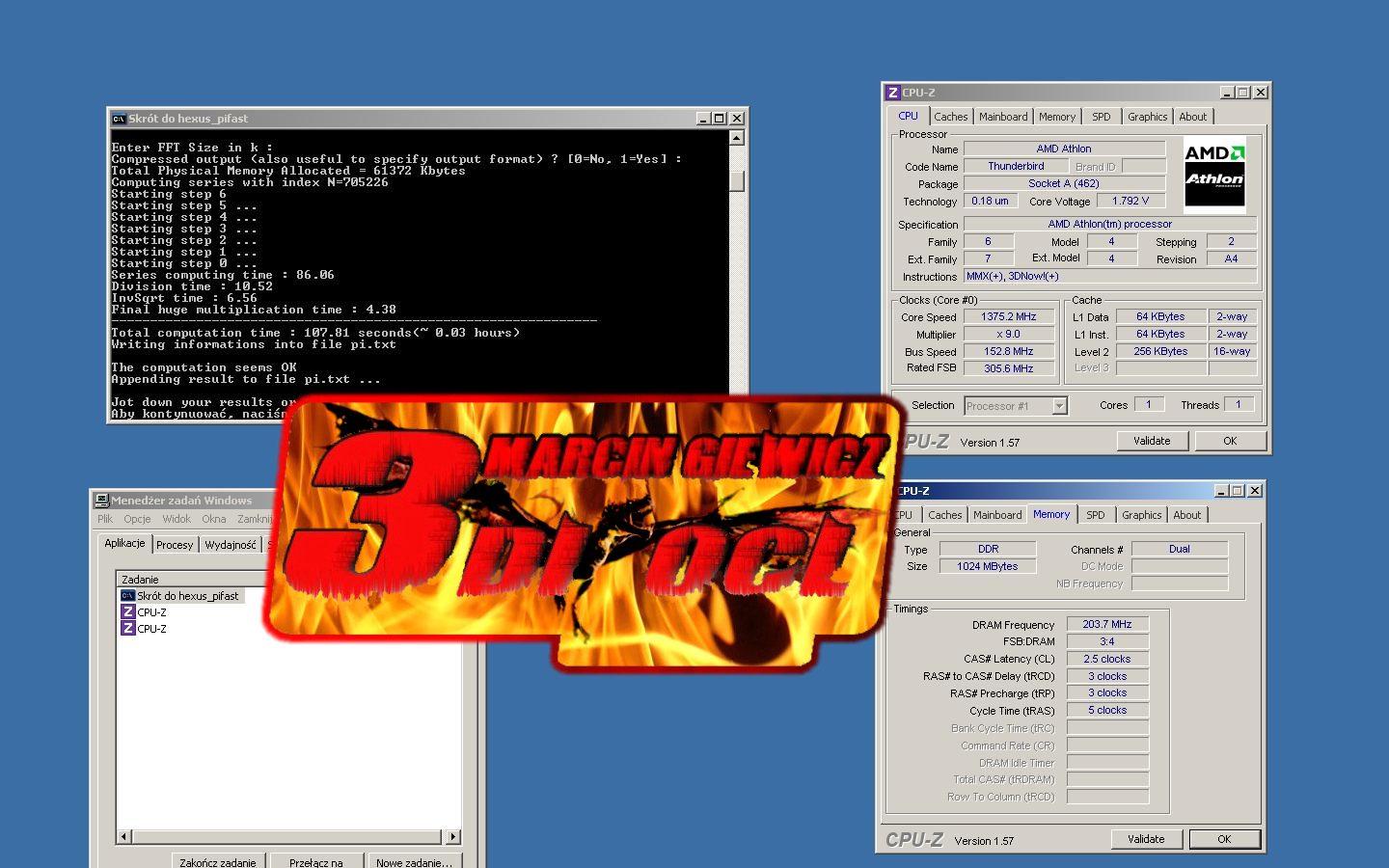This screenshot has width=1389, height=868.
Task: Open the Caches tab in lower CPU-Z window
Action: [944, 515]
